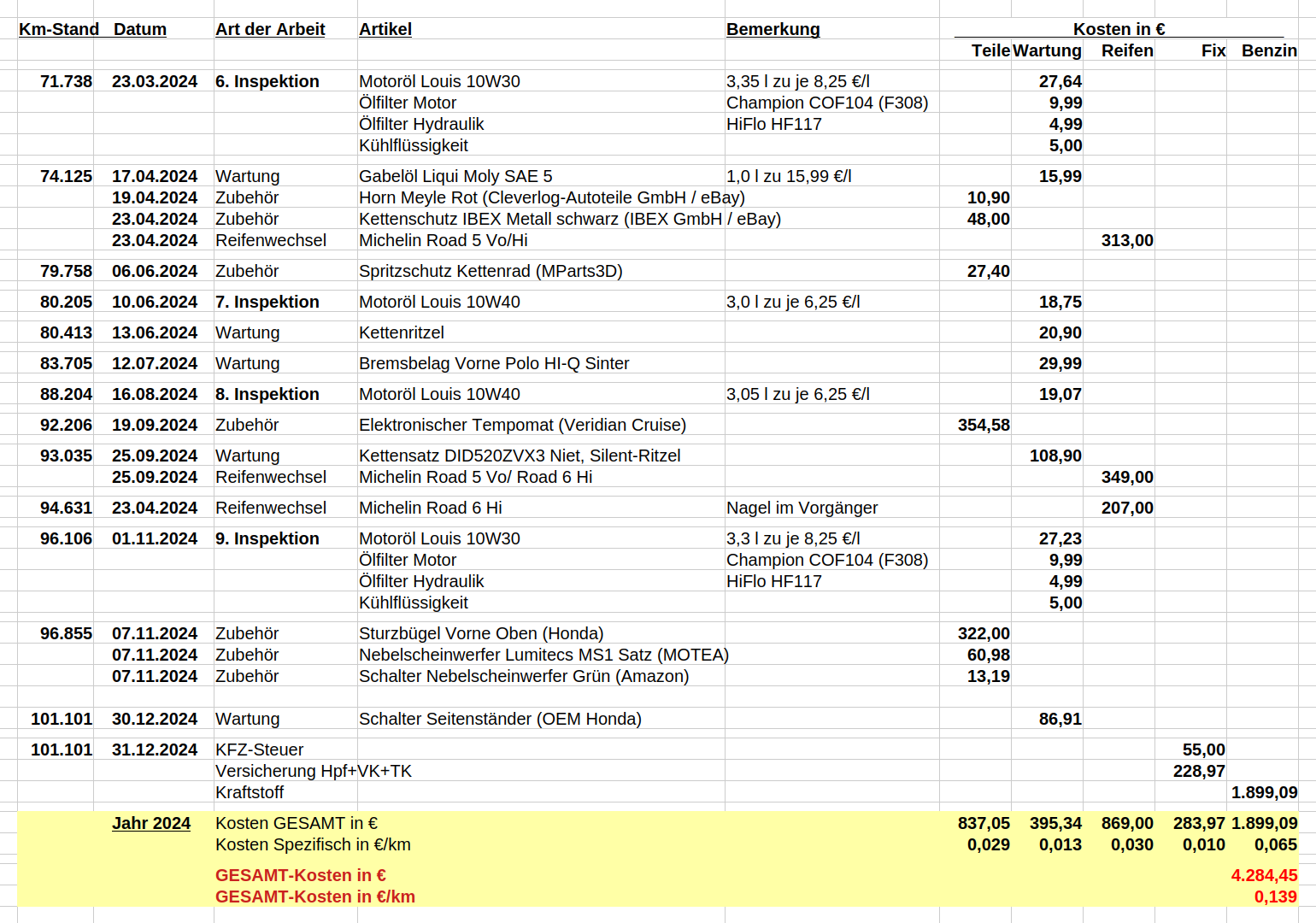Viewport: 1316px width, 923px height.
Task: Select the Datum header cell
Action: [x=140, y=29]
